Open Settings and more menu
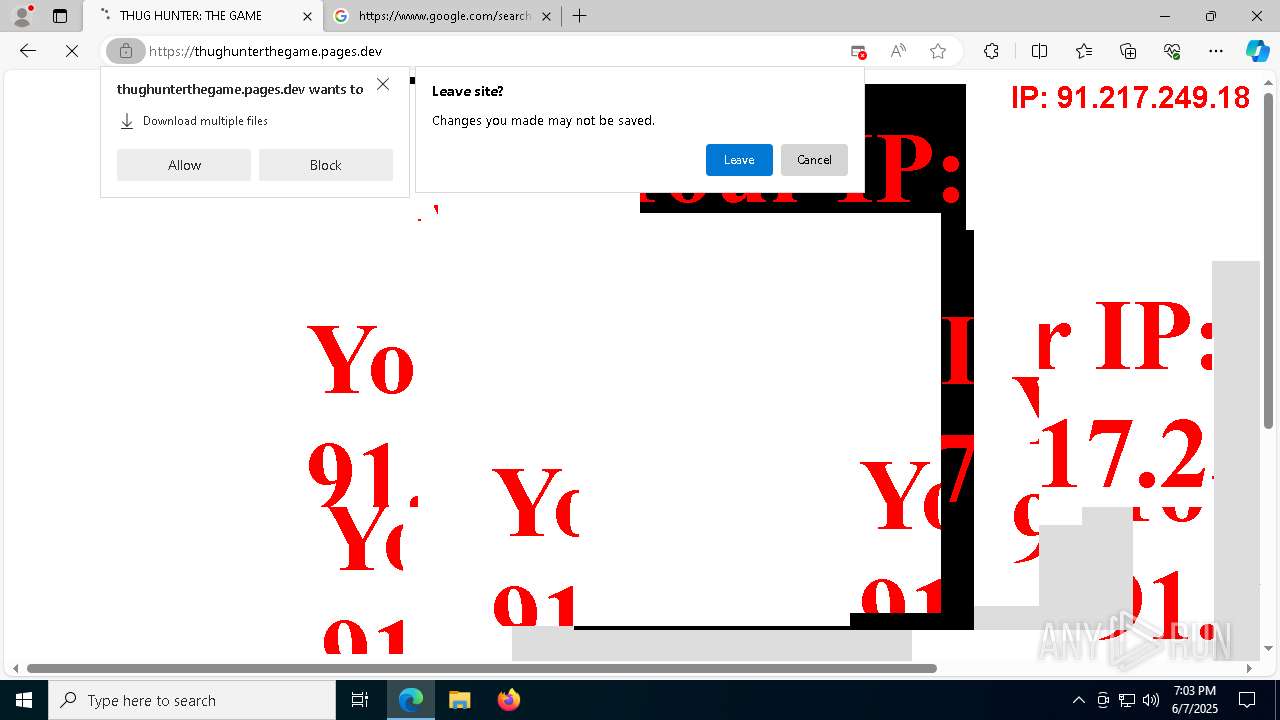 pyautogui.click(x=1216, y=51)
